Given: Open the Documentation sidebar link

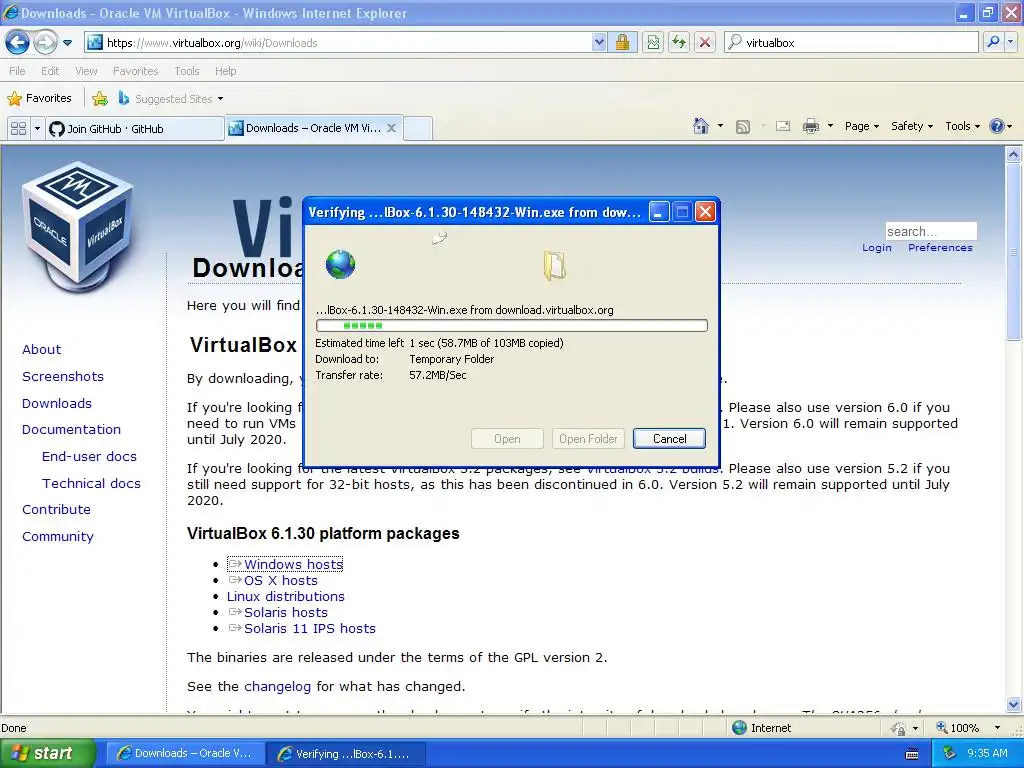Looking at the screenshot, I should pos(71,429).
